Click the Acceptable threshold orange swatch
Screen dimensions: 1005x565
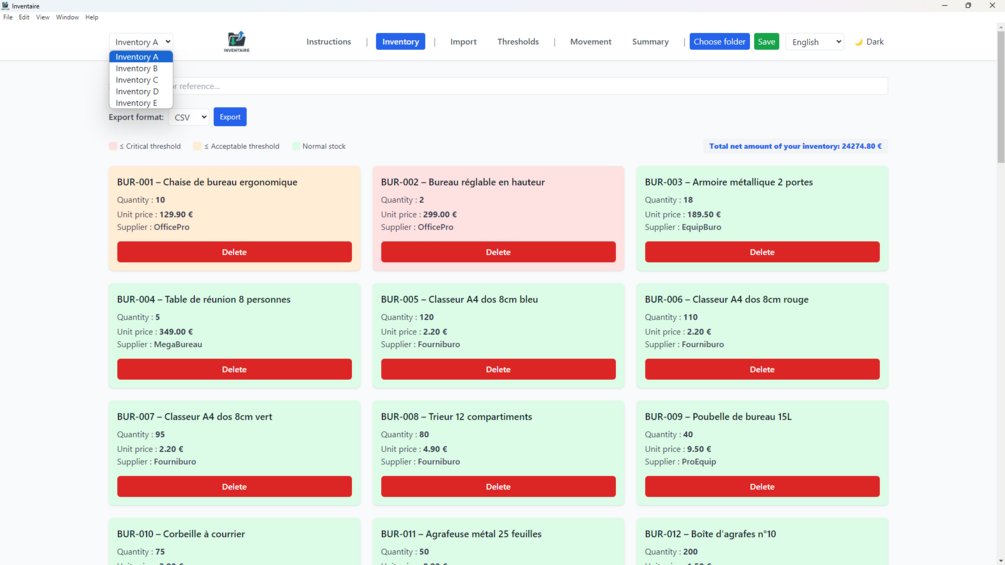(197, 146)
